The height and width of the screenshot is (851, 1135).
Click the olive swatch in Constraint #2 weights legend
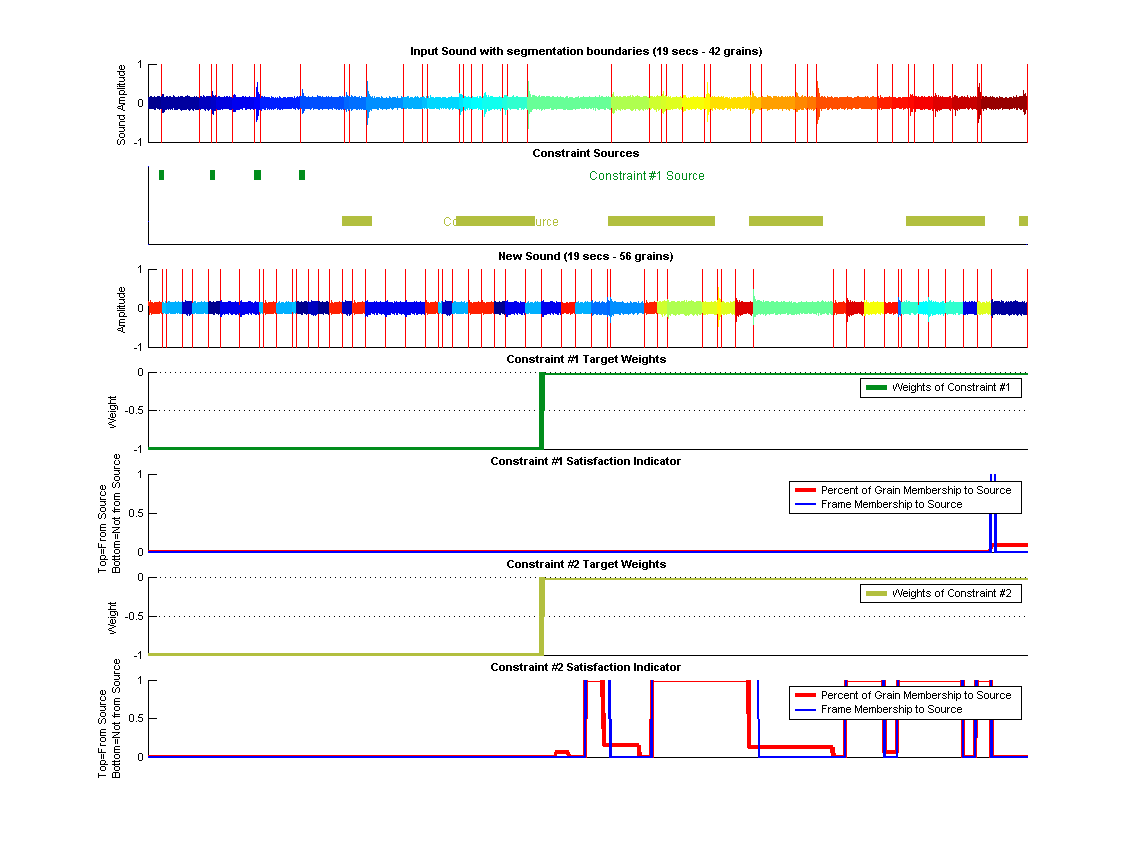(x=876, y=594)
